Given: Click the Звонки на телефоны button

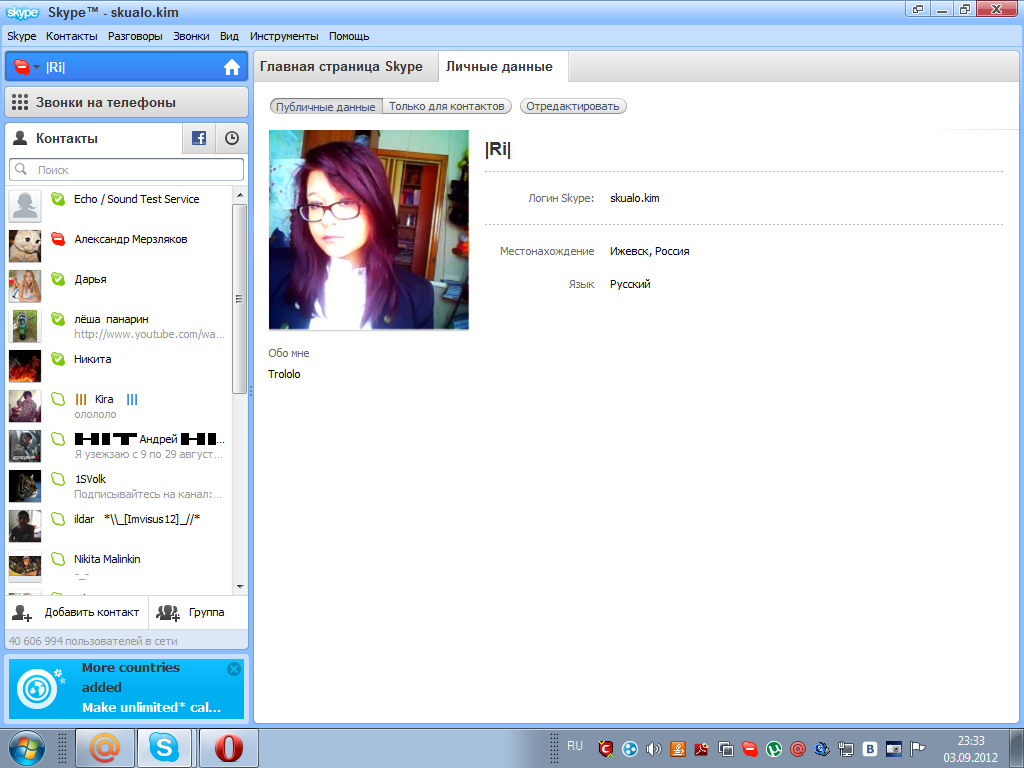Looking at the screenshot, I should coord(127,103).
